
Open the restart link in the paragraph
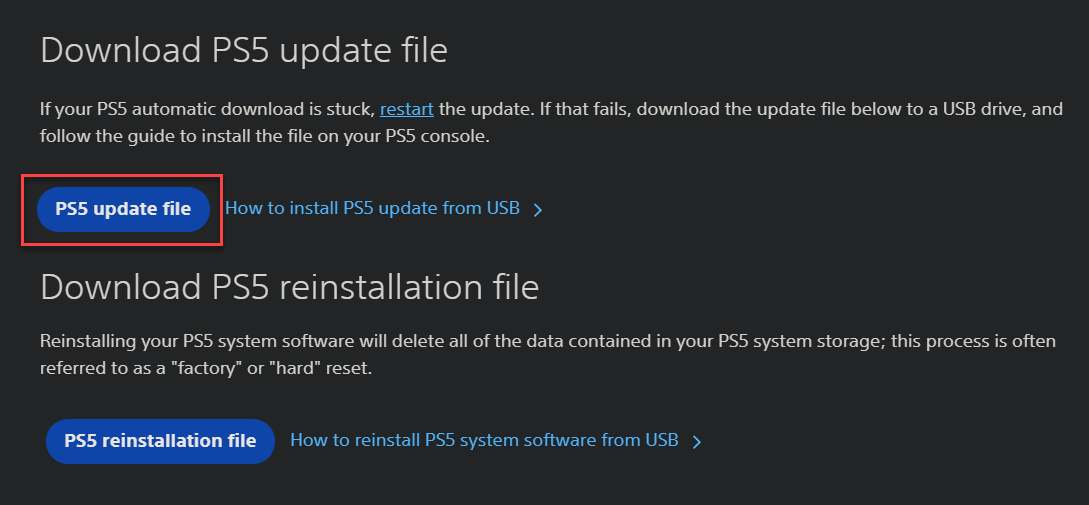[406, 108]
